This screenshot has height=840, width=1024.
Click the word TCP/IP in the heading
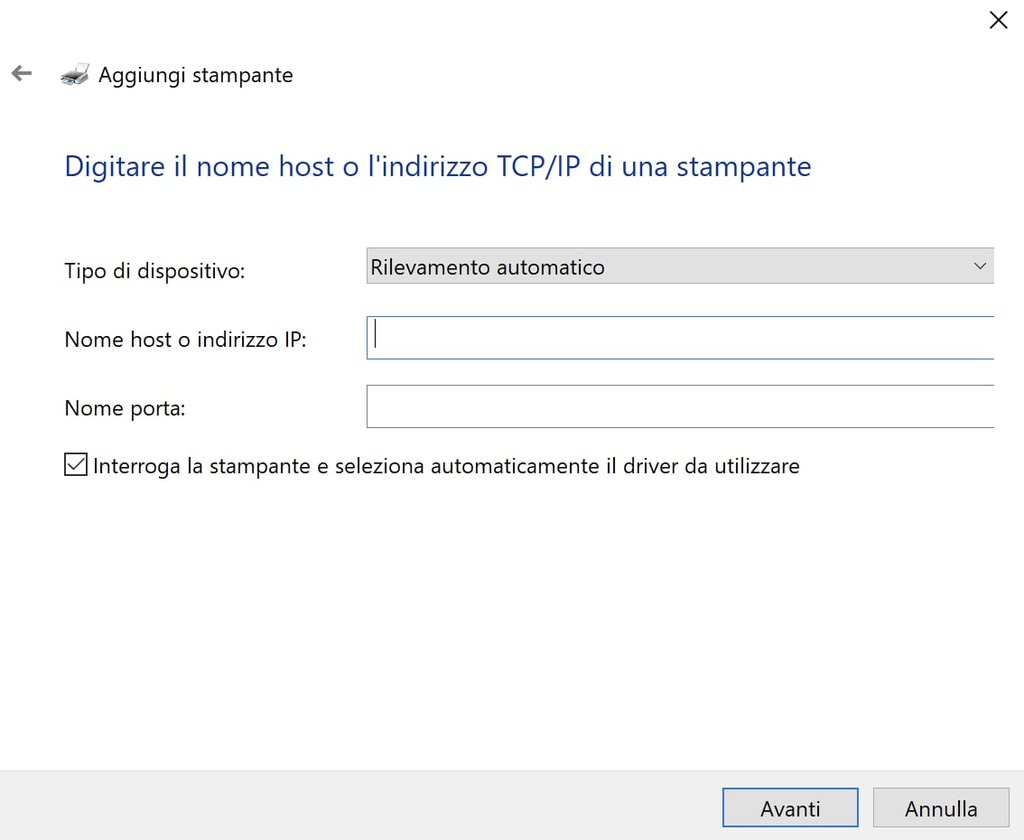(538, 166)
